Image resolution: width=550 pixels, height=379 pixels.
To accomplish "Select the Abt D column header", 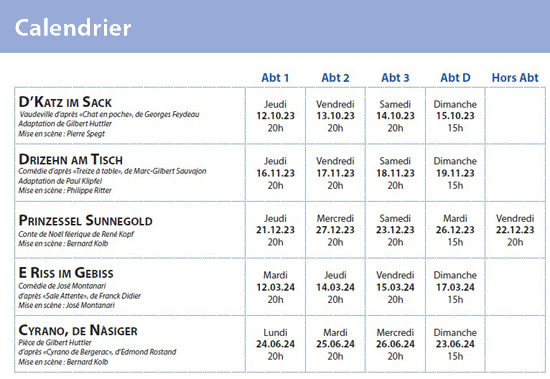I will point(455,78).
